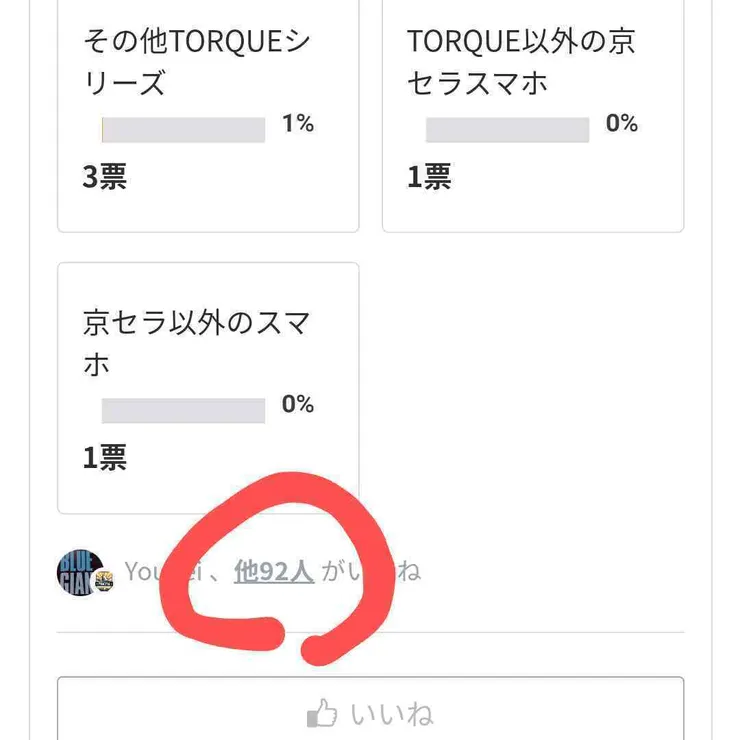Click the 京セラ以外のスマホ result progress bar
This screenshot has height=740, width=740.
click(183, 411)
